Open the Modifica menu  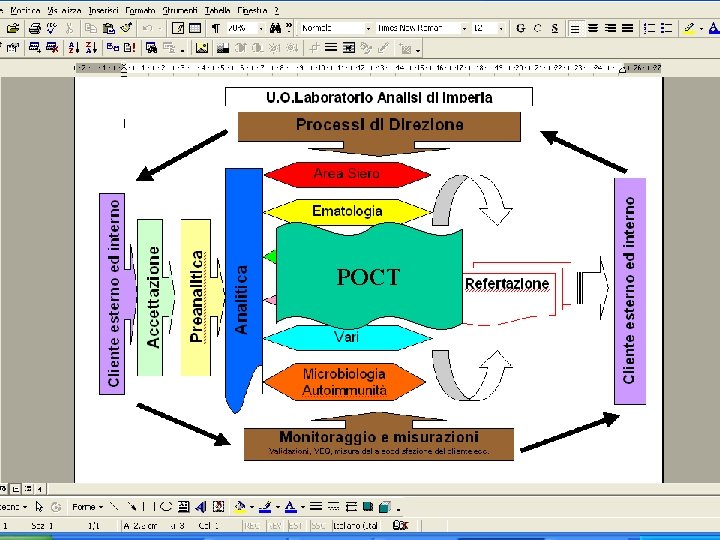coord(25,10)
